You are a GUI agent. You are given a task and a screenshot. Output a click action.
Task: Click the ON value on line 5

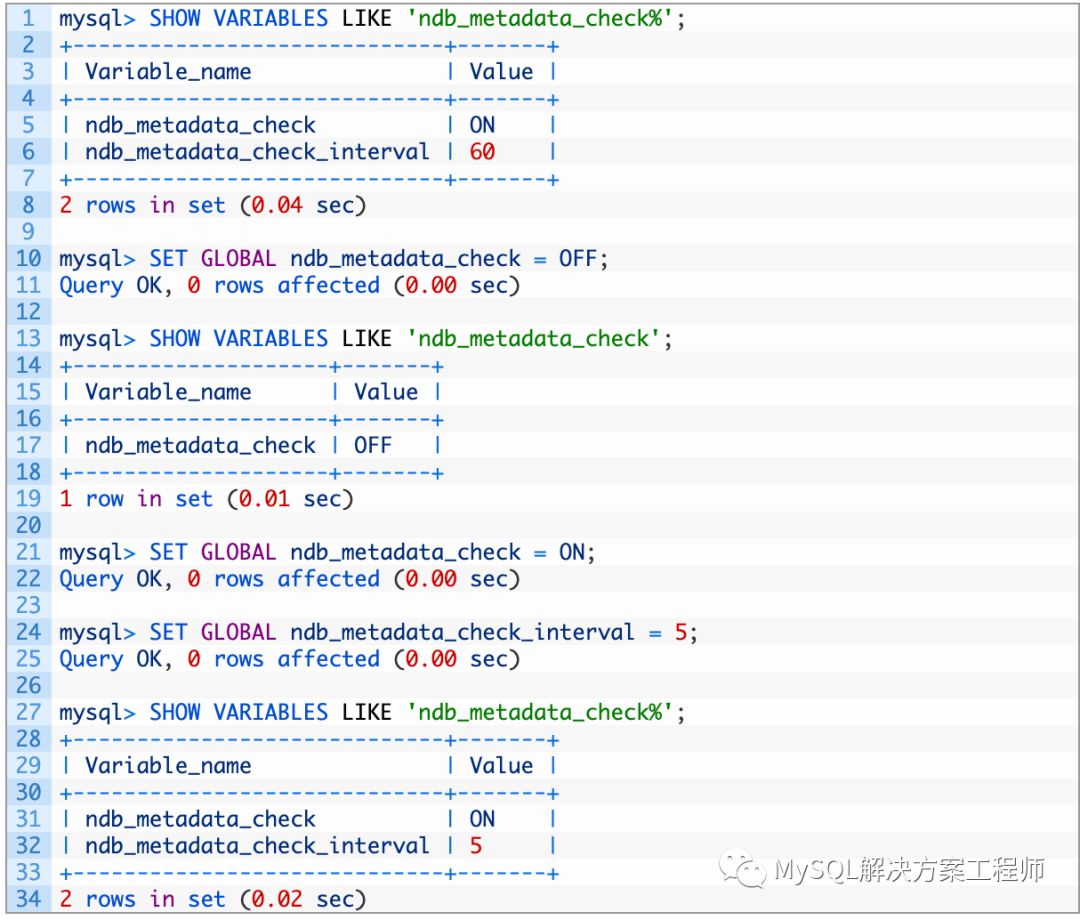coord(482,125)
